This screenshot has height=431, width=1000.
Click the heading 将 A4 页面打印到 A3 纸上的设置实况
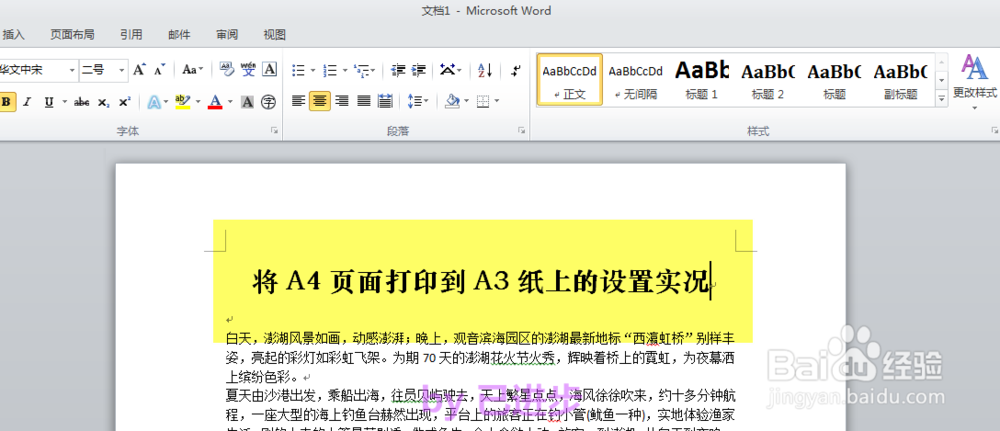click(x=481, y=282)
